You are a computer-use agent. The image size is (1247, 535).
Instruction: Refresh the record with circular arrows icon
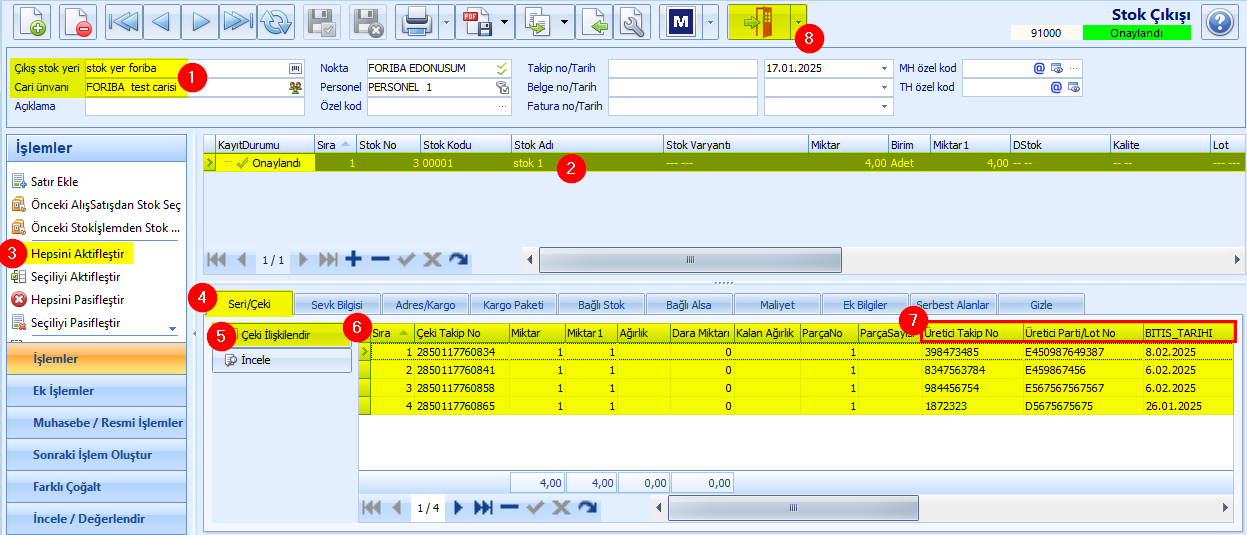click(x=275, y=21)
